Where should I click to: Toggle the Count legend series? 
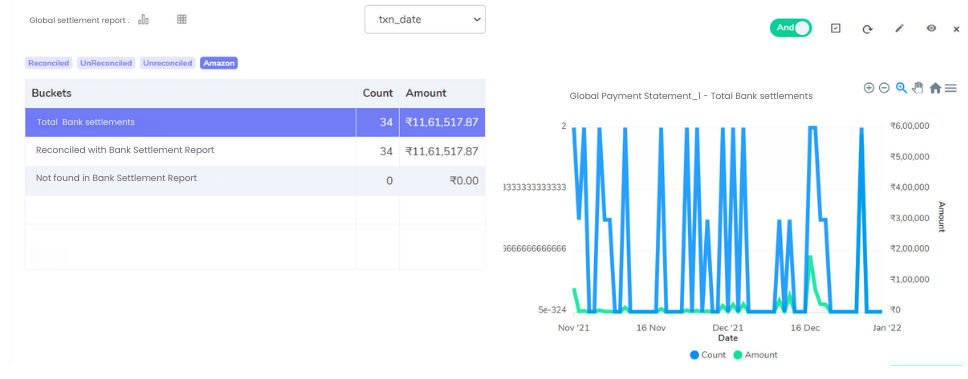pyautogui.click(x=707, y=355)
